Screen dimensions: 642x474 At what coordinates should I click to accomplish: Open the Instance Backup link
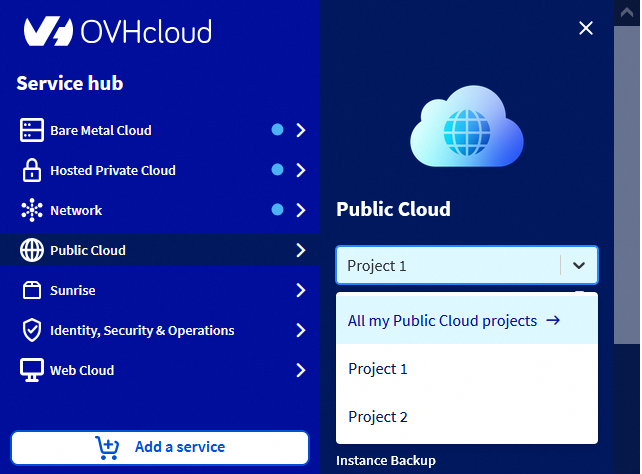tap(386, 461)
